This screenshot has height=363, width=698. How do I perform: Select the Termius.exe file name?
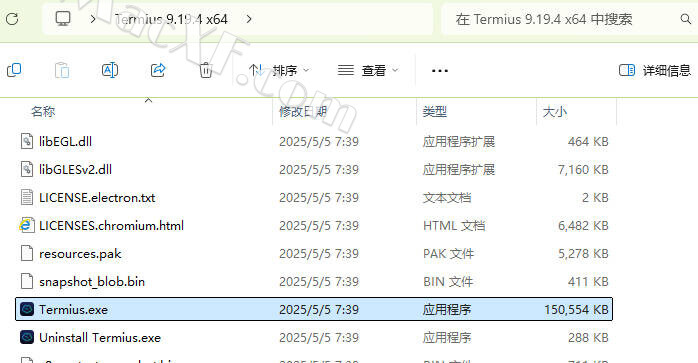(73, 310)
